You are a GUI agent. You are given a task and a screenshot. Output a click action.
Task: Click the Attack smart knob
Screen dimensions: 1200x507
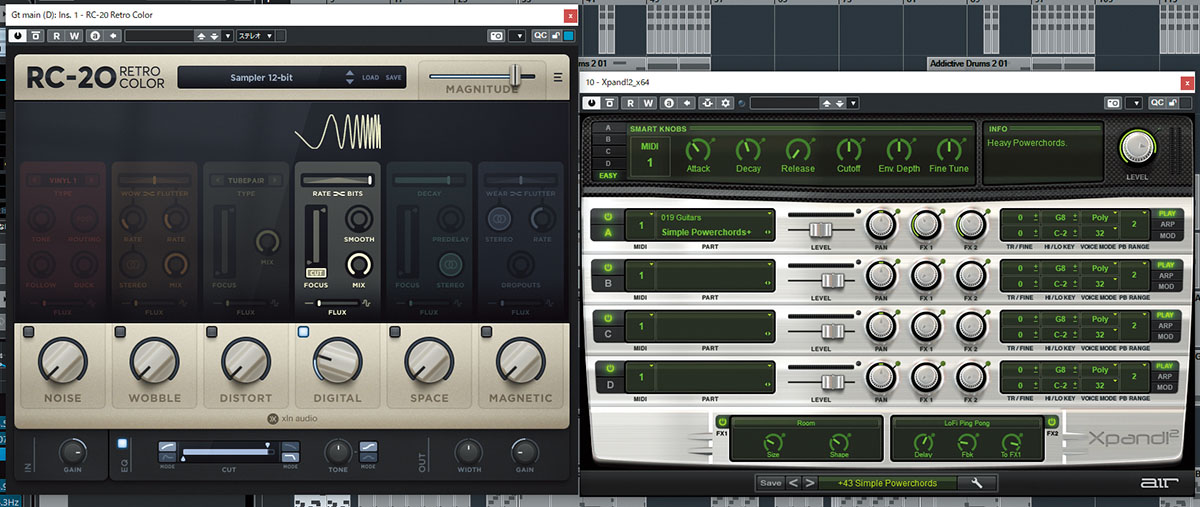698,150
